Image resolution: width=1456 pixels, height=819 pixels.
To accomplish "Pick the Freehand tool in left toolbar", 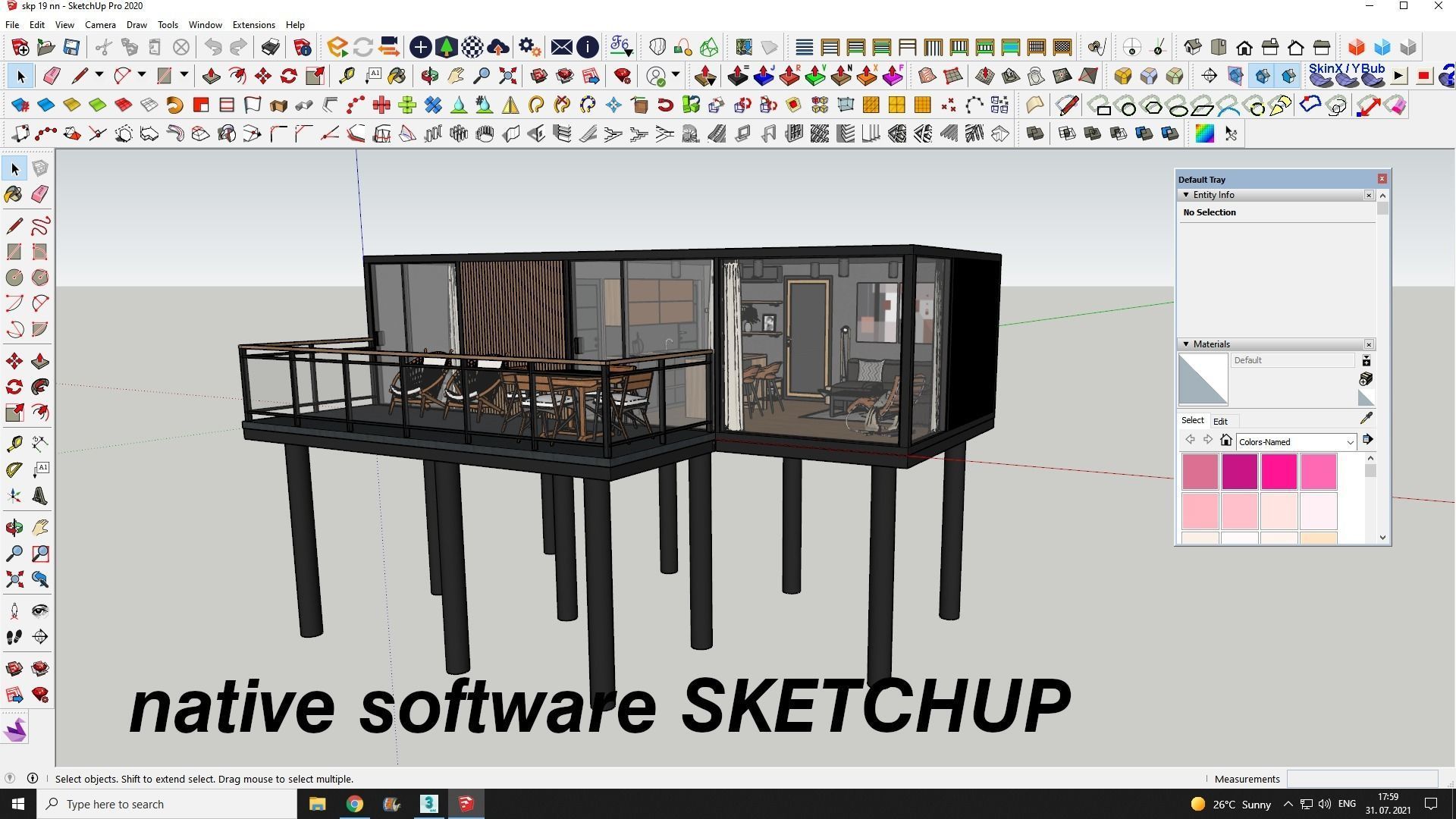I will click(40, 225).
